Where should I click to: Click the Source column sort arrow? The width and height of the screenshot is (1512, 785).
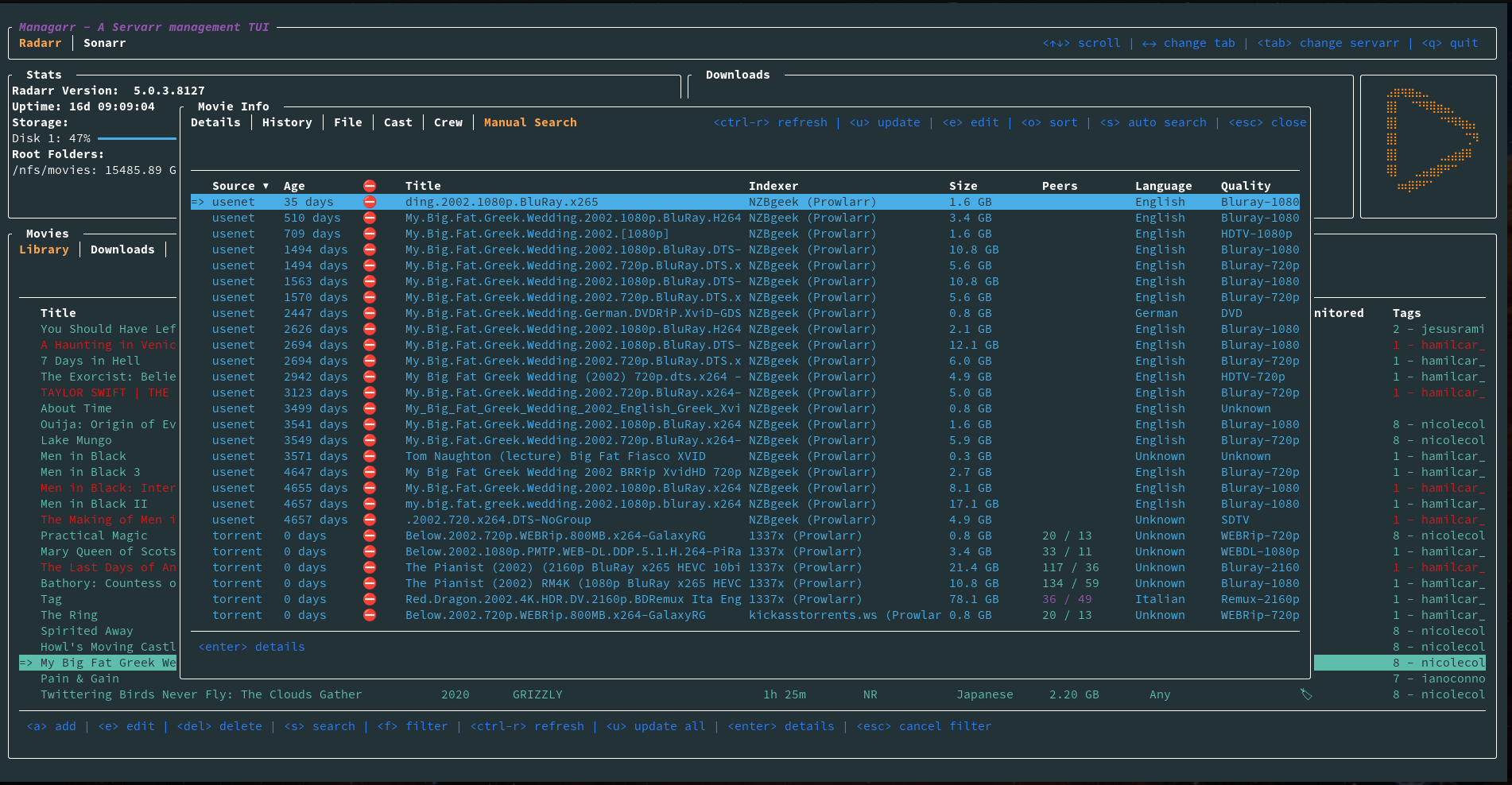[x=266, y=186]
